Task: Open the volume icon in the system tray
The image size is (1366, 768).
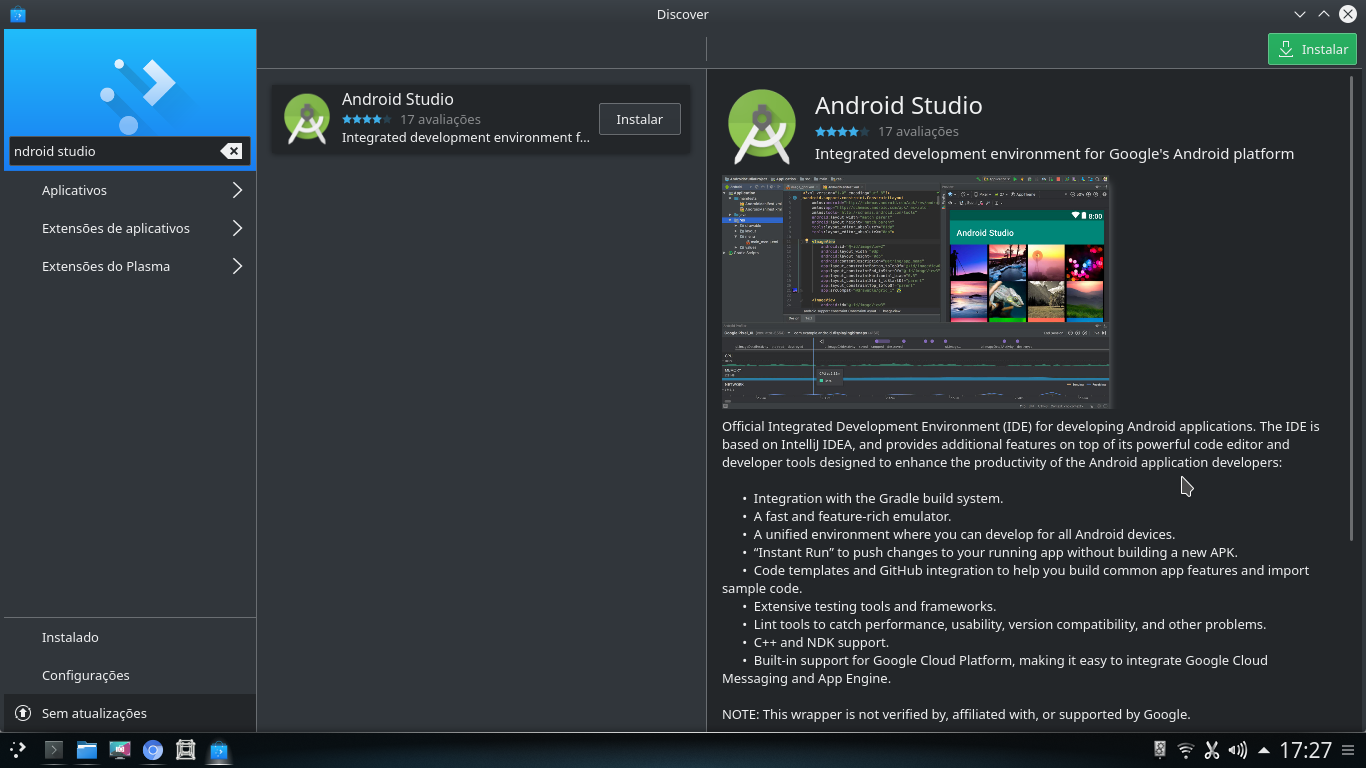Action: [x=1237, y=749]
